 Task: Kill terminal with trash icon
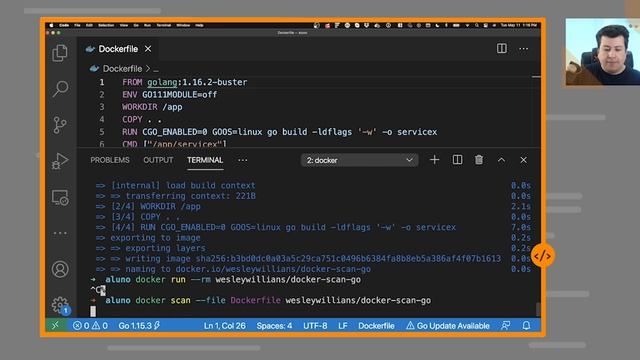[479, 160]
